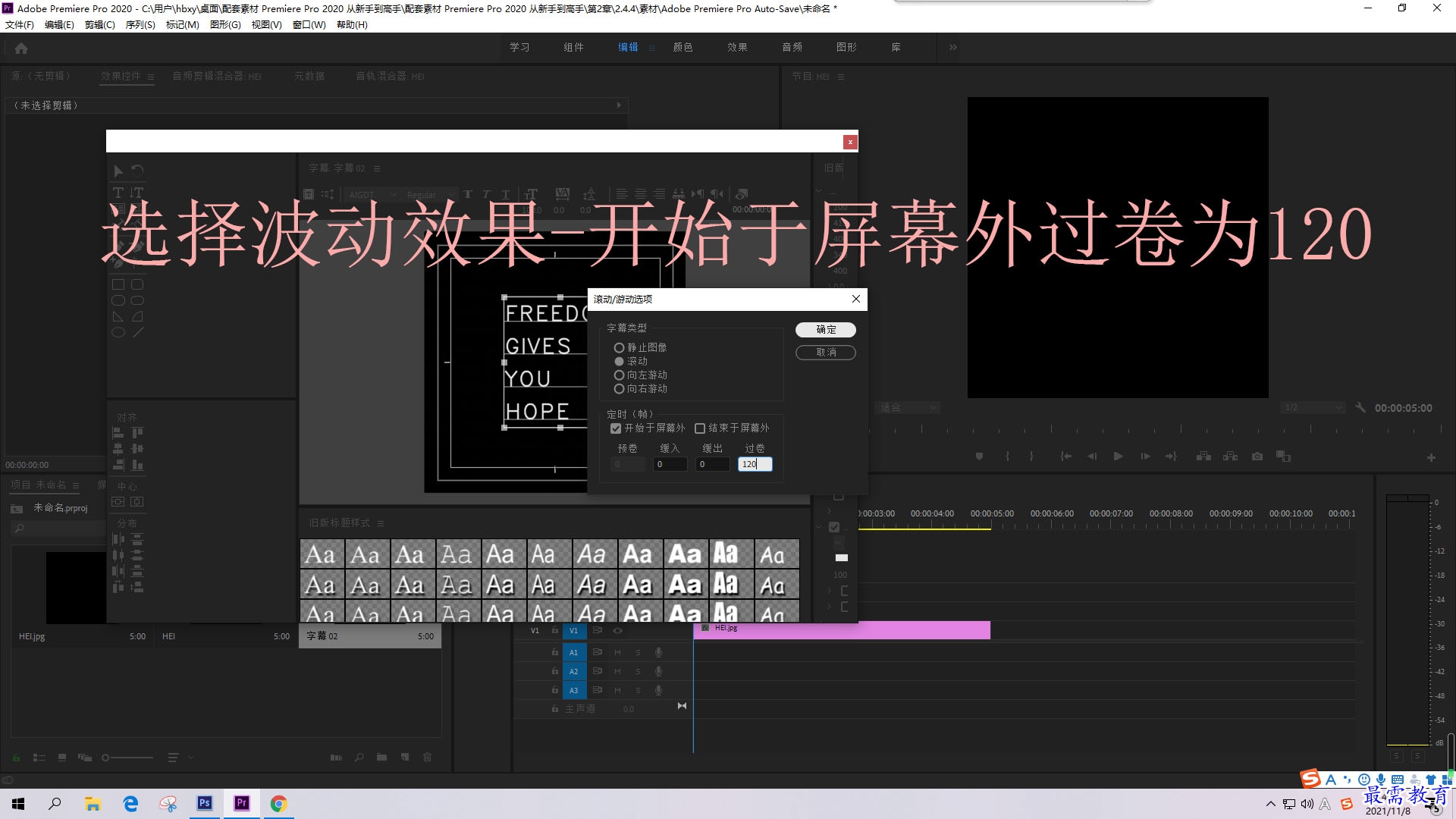Viewport: 1456px width, 819px height.
Task: Click Go to In point button
Action: tap(1065, 457)
